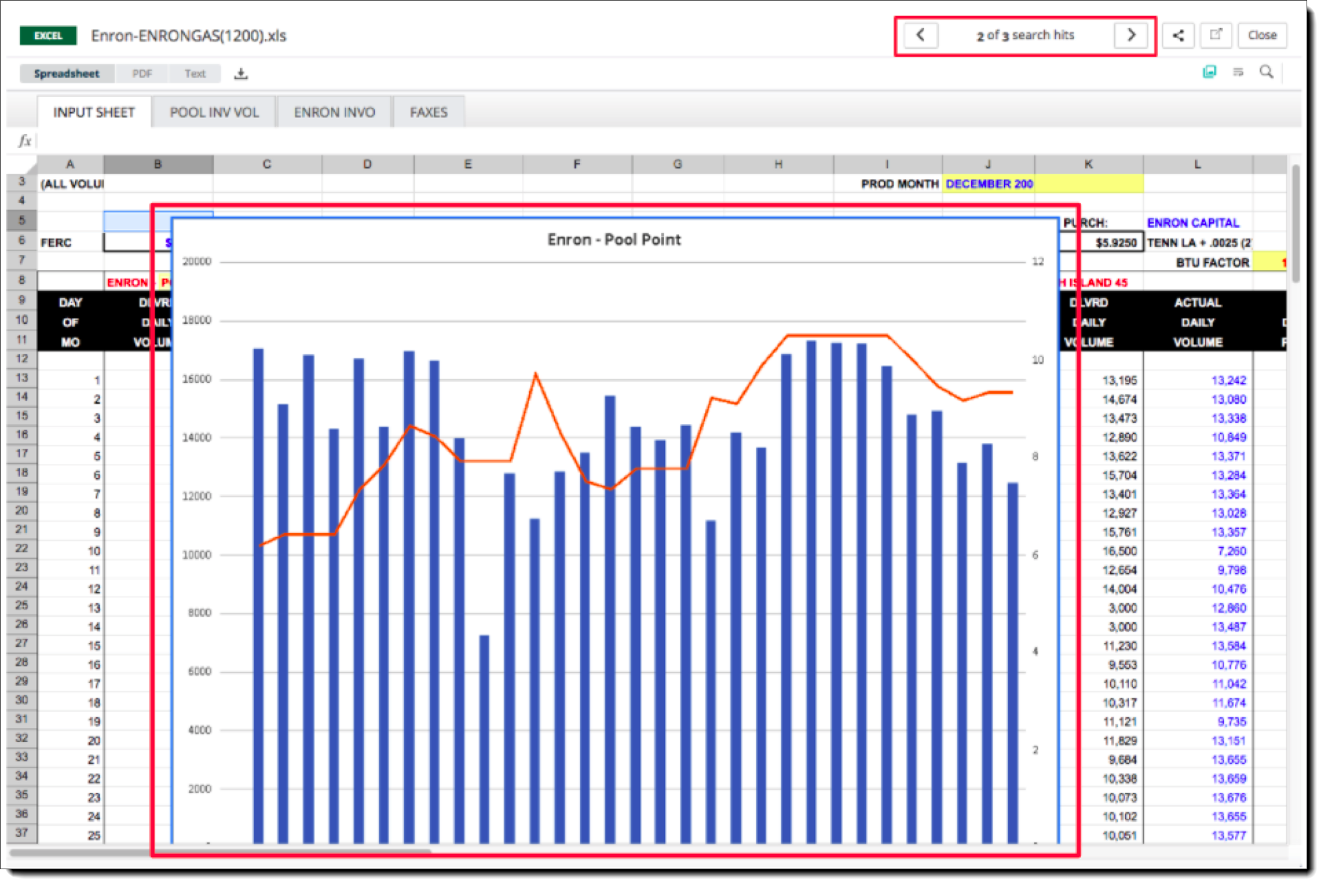Viewport: 1334px width, 896px height.
Task: Open the ENRON INVO sheet
Action: 334,113
